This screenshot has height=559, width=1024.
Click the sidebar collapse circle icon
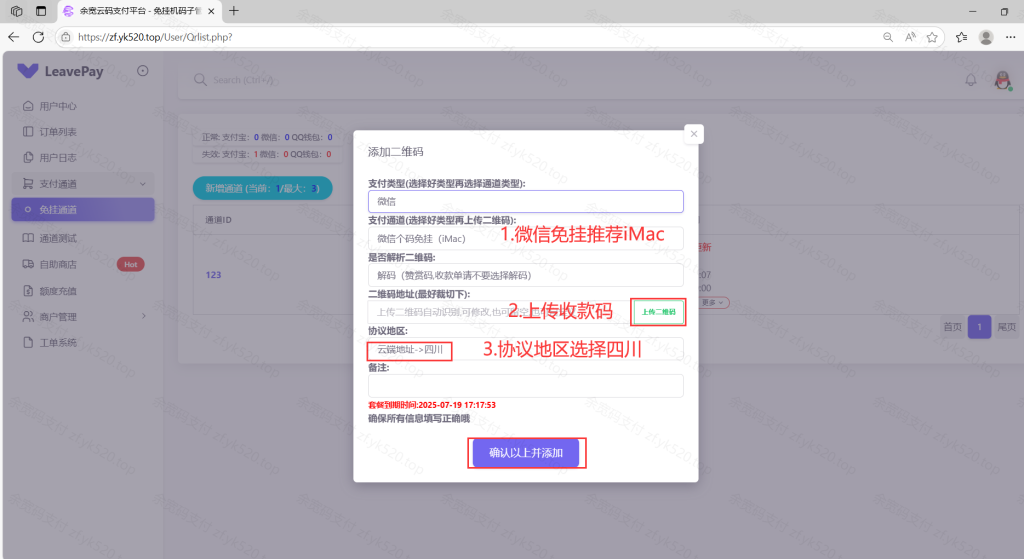tap(142, 71)
